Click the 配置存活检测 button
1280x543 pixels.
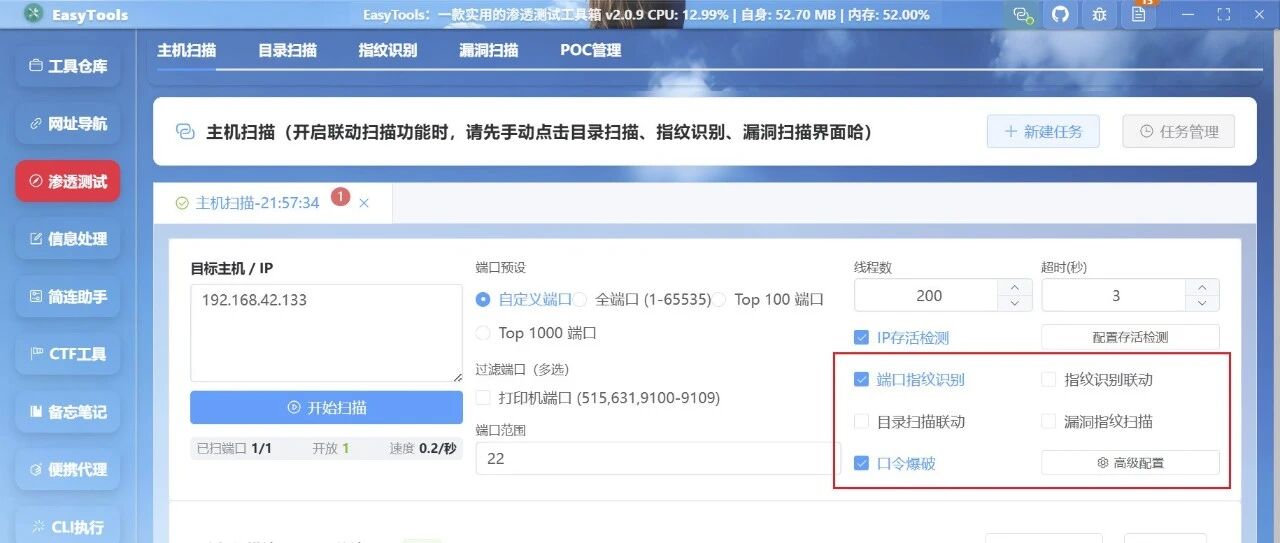[x=1130, y=338]
